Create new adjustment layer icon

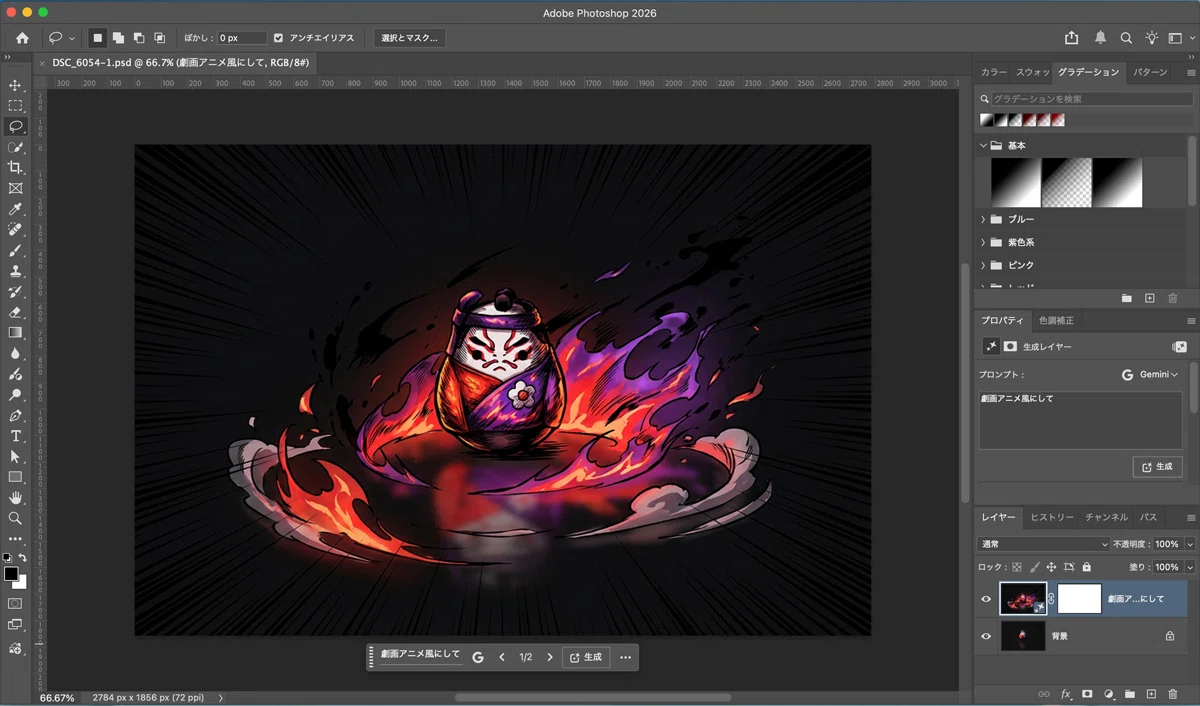point(1109,693)
